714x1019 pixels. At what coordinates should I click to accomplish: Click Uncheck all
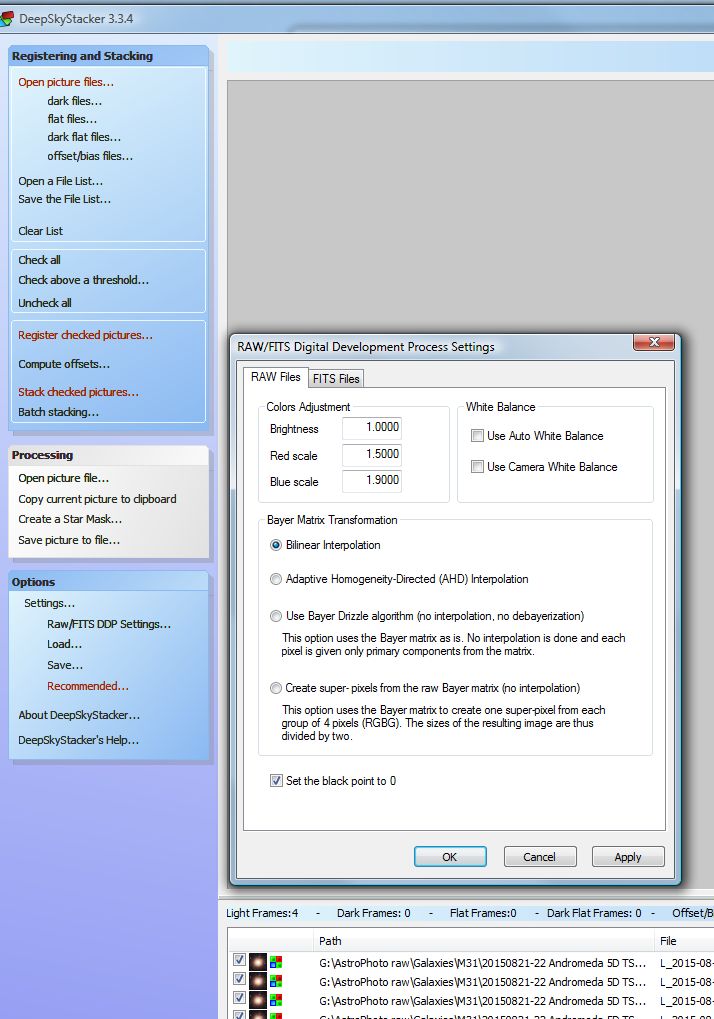click(45, 303)
